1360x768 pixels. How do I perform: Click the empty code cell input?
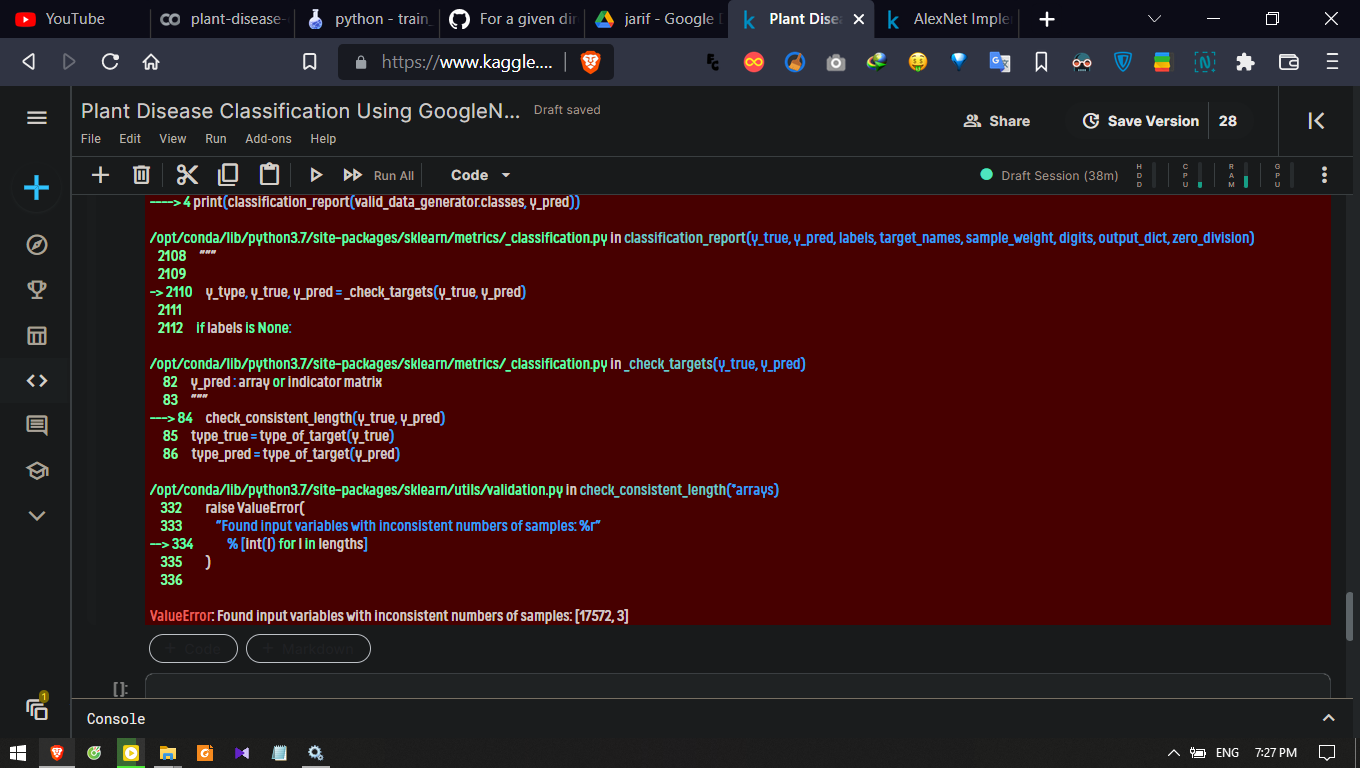(738, 686)
